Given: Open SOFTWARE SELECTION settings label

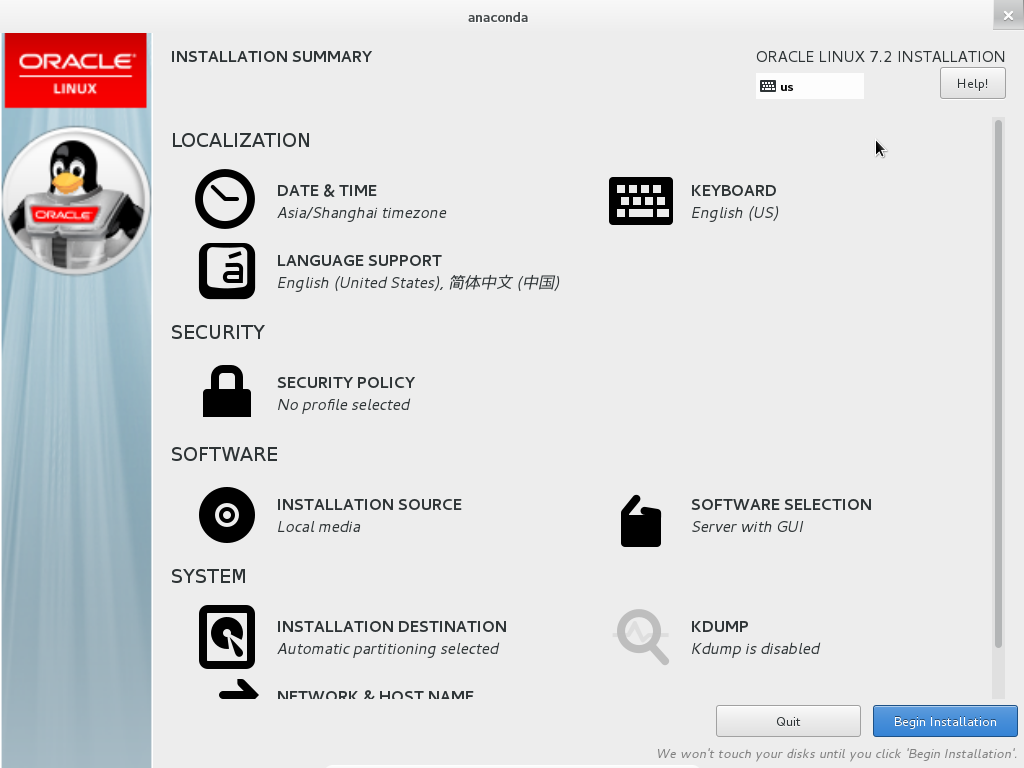Looking at the screenshot, I should 781,505.
